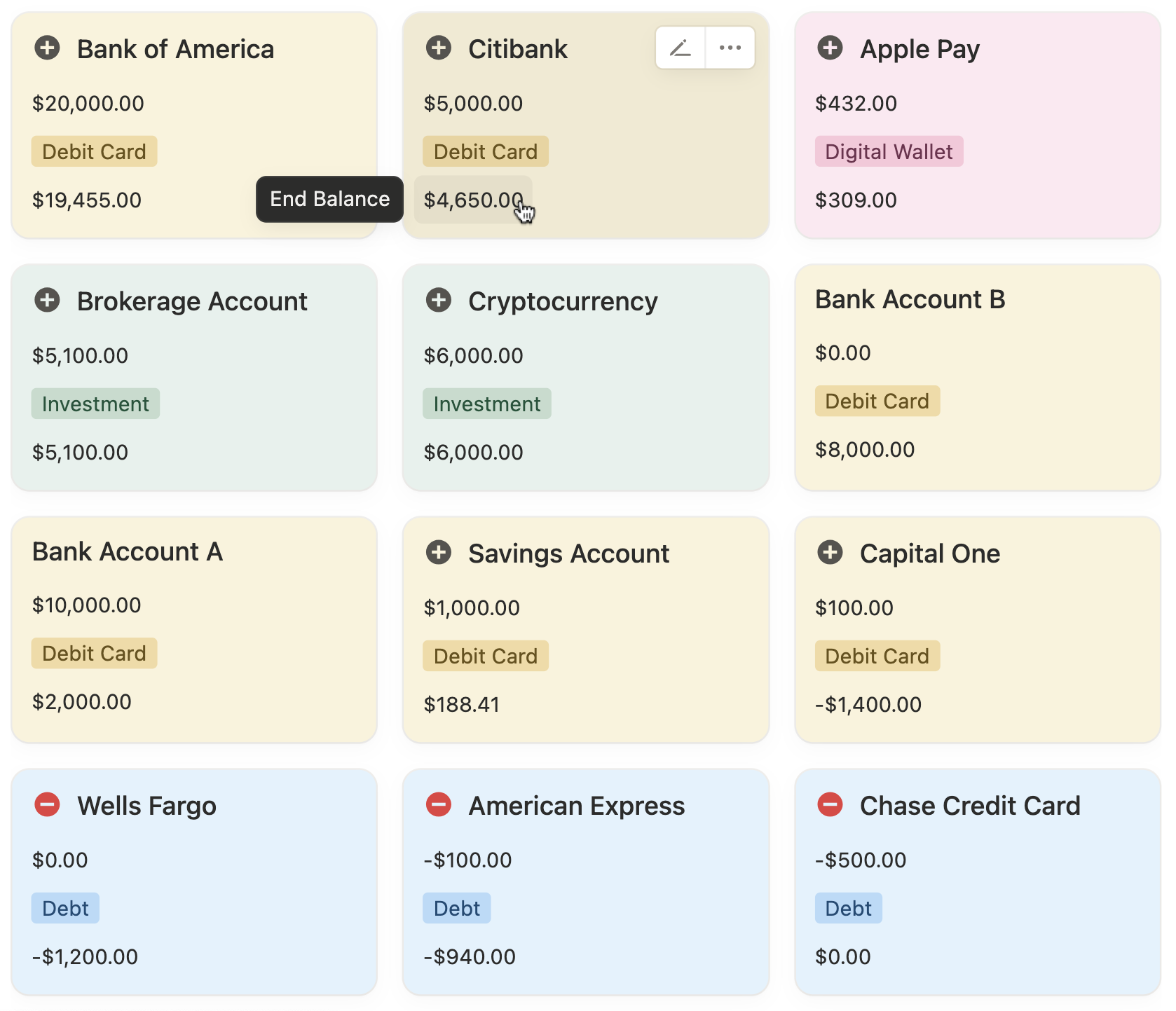Open the Bank of America card title
The height and width of the screenshot is (1011, 1176).
pyautogui.click(x=175, y=49)
